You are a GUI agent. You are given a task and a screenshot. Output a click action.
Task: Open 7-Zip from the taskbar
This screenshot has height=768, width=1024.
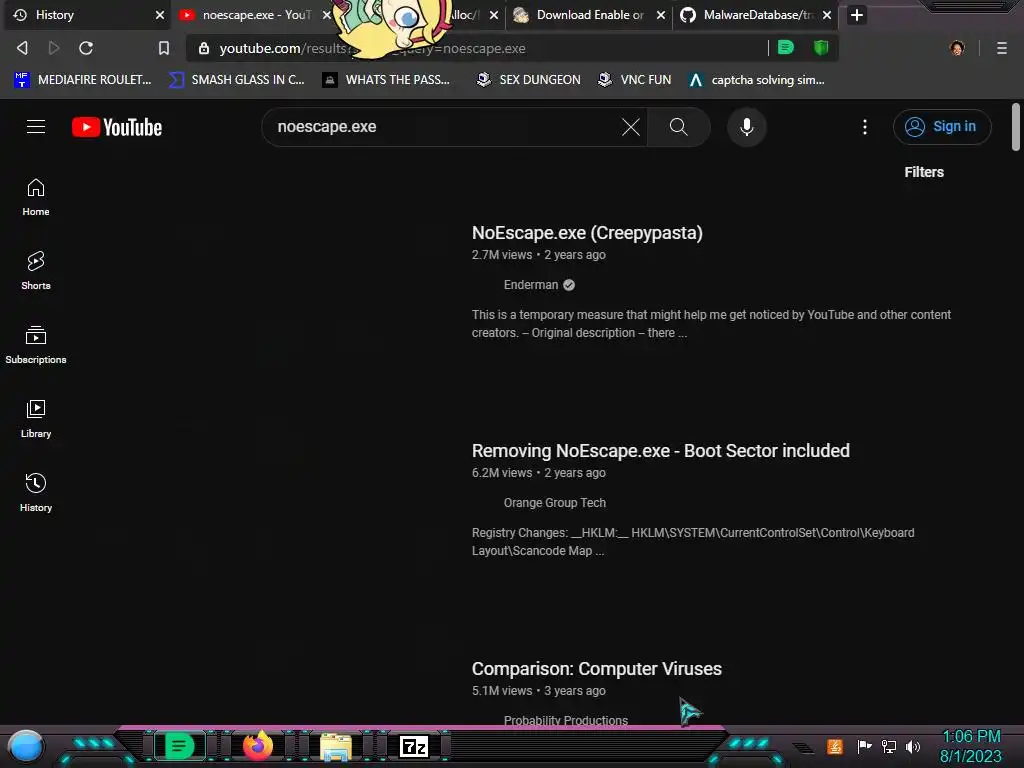point(414,746)
